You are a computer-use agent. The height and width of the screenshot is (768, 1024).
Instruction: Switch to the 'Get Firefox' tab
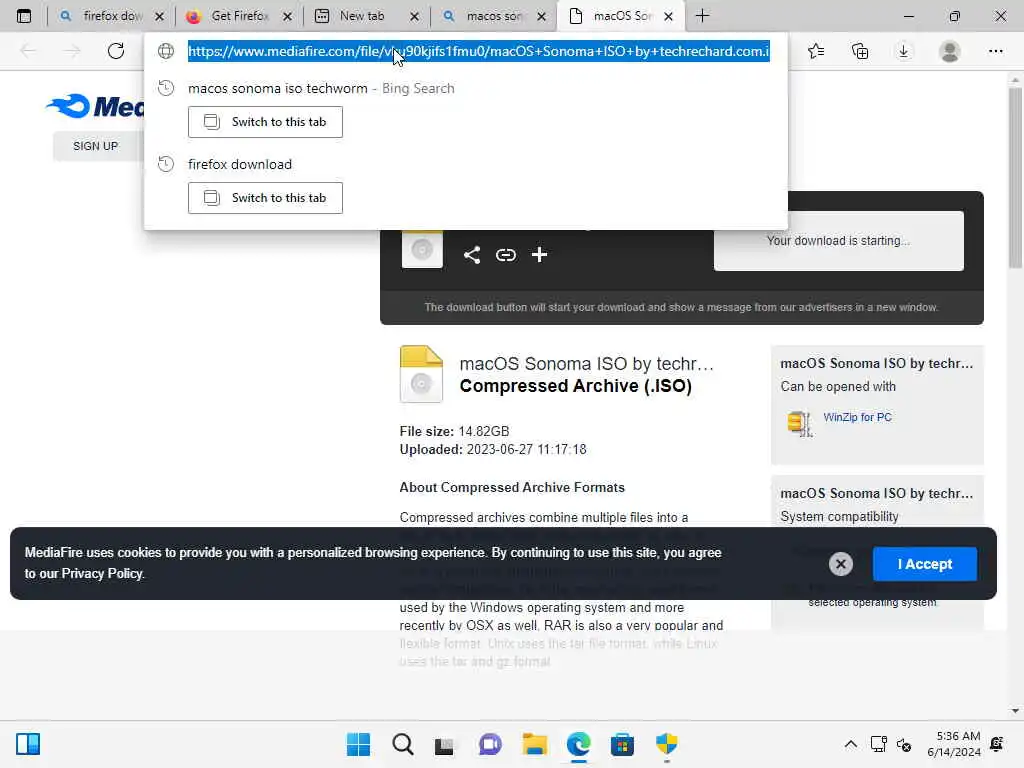(240, 16)
